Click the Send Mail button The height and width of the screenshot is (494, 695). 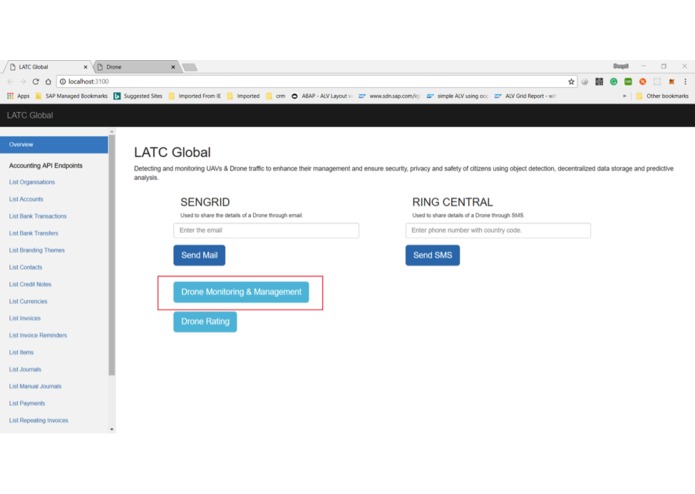coord(199,255)
